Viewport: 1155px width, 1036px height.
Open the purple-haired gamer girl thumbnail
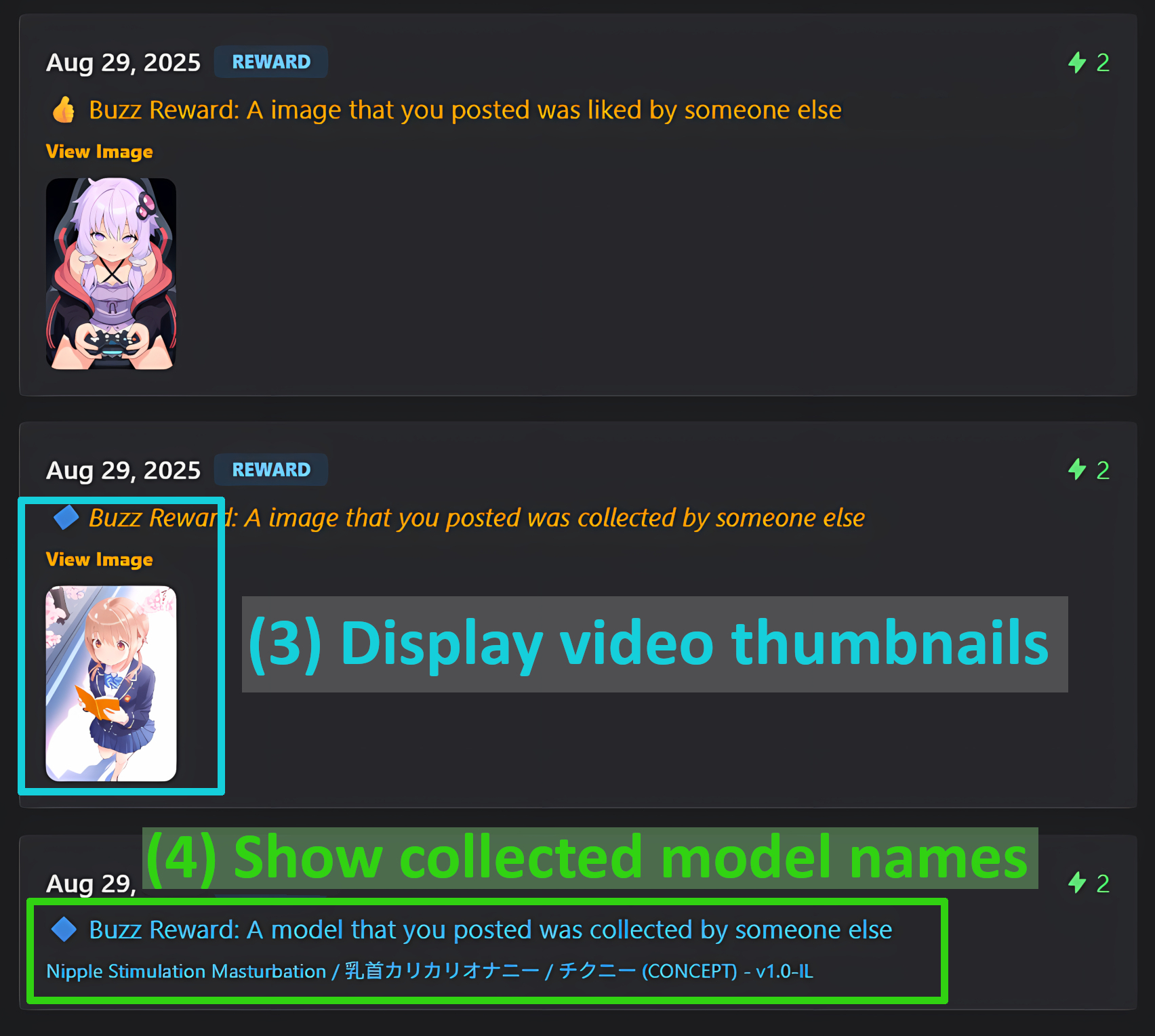click(111, 274)
